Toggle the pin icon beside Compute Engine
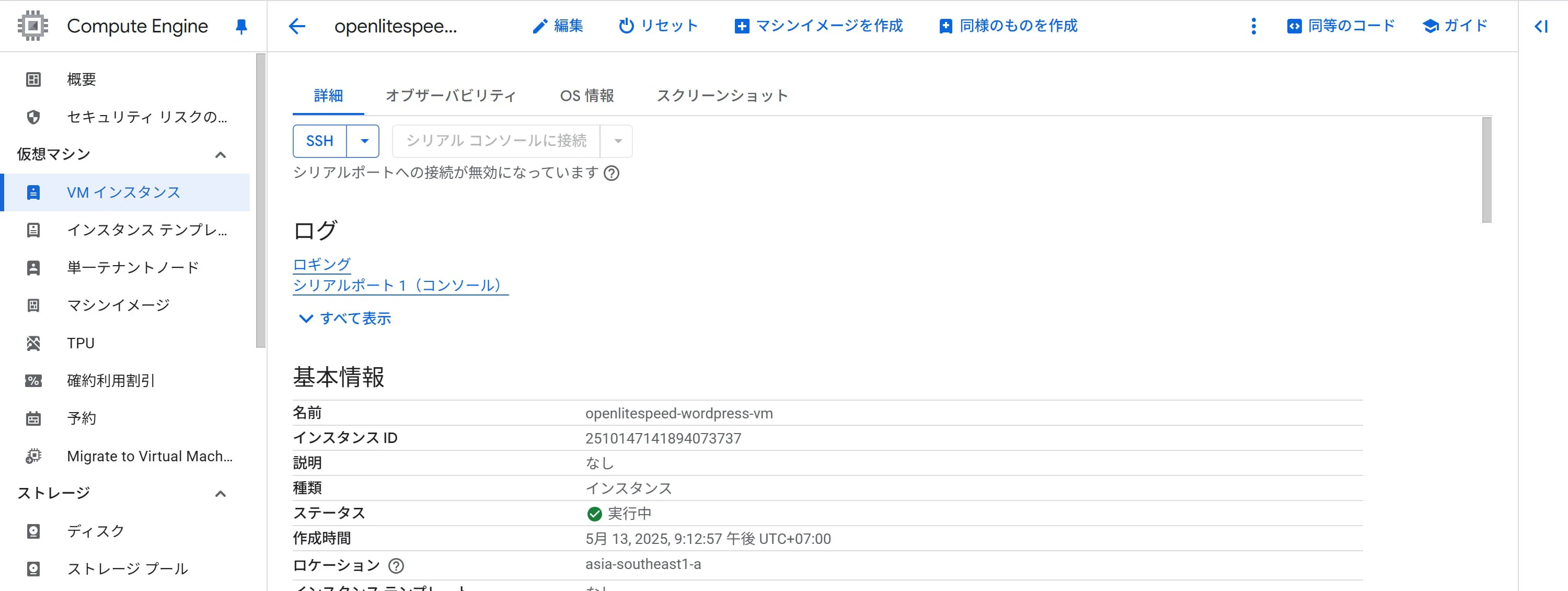1568x591 pixels. coord(241,26)
